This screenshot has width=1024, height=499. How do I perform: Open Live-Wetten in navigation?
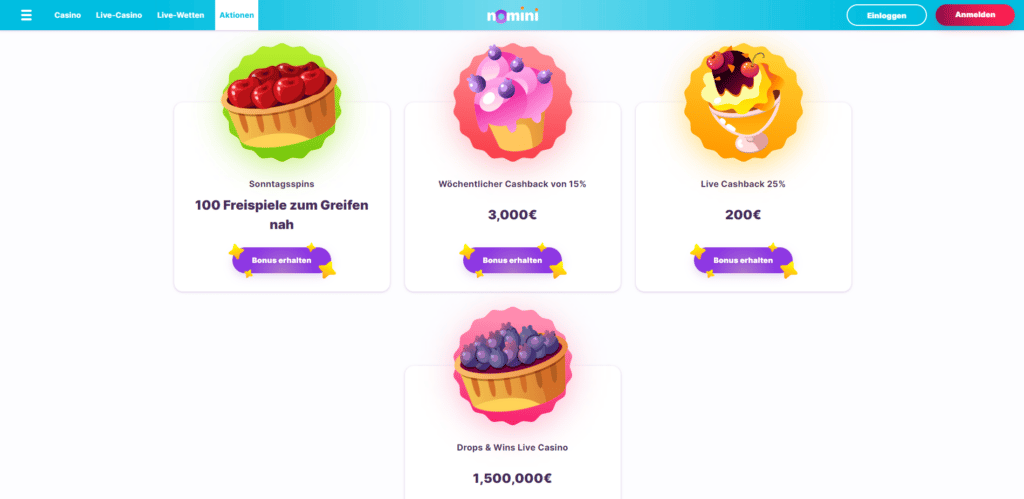(x=180, y=15)
